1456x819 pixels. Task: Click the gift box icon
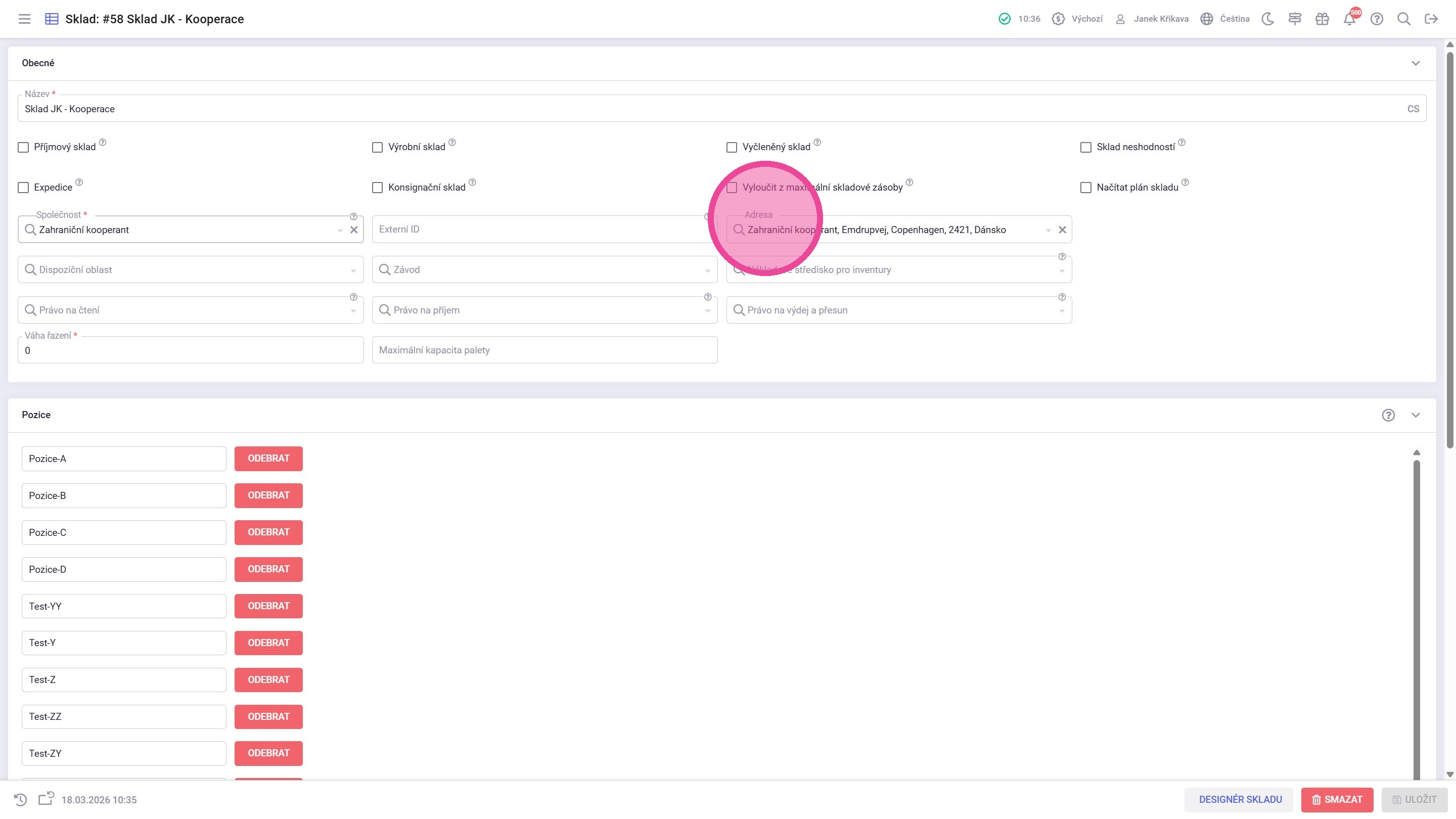click(x=1322, y=19)
